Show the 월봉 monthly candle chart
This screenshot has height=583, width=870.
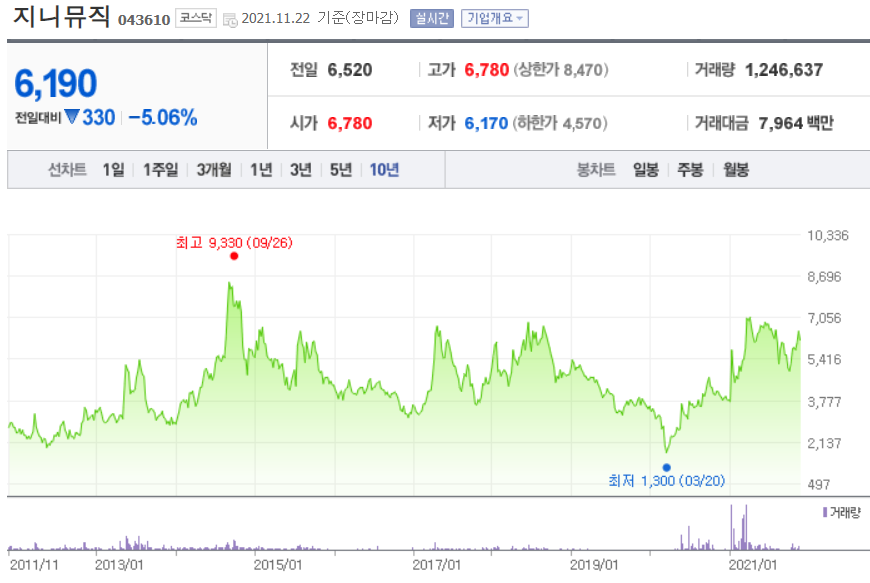click(x=736, y=170)
